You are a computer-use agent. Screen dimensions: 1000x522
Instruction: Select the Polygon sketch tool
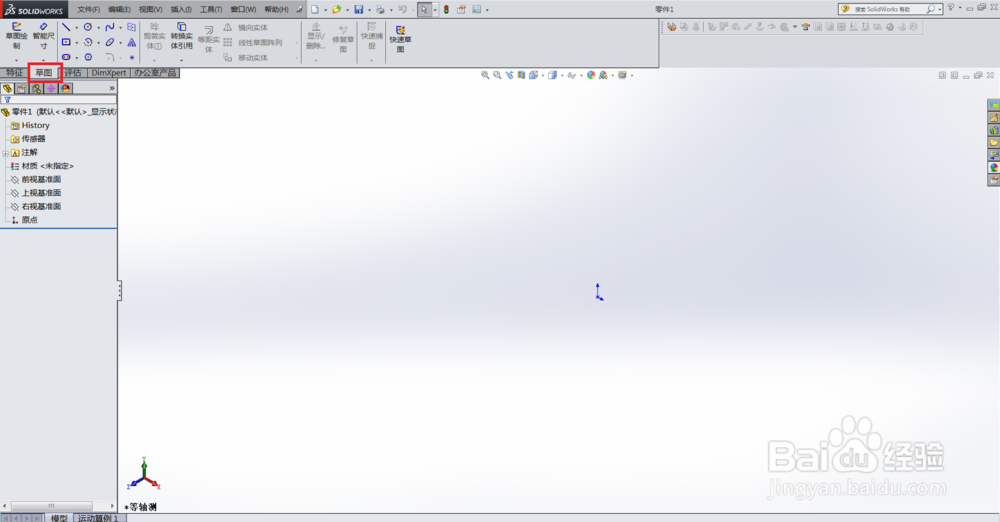coord(88,57)
